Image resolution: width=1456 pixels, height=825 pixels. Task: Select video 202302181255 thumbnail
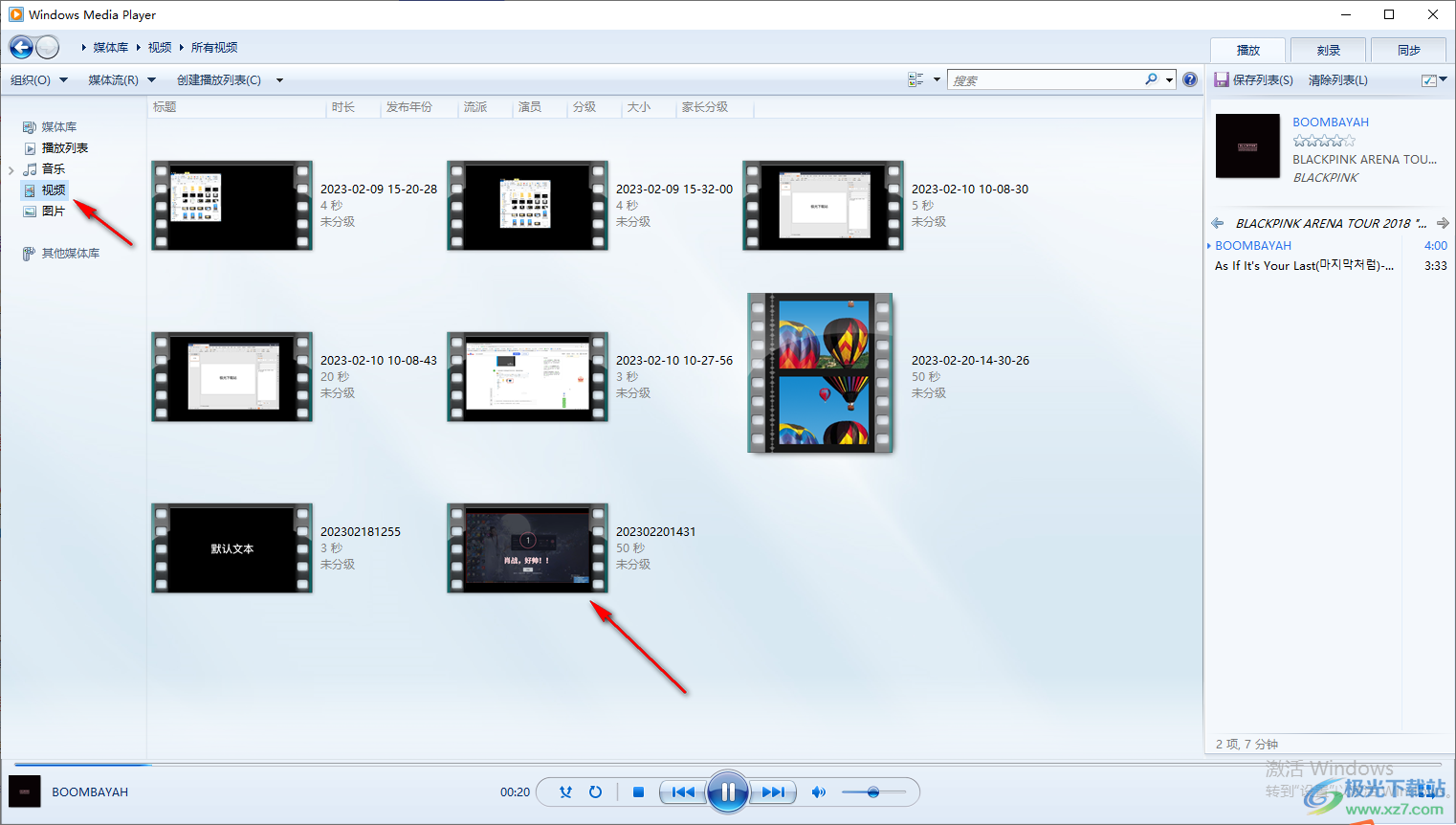[232, 548]
